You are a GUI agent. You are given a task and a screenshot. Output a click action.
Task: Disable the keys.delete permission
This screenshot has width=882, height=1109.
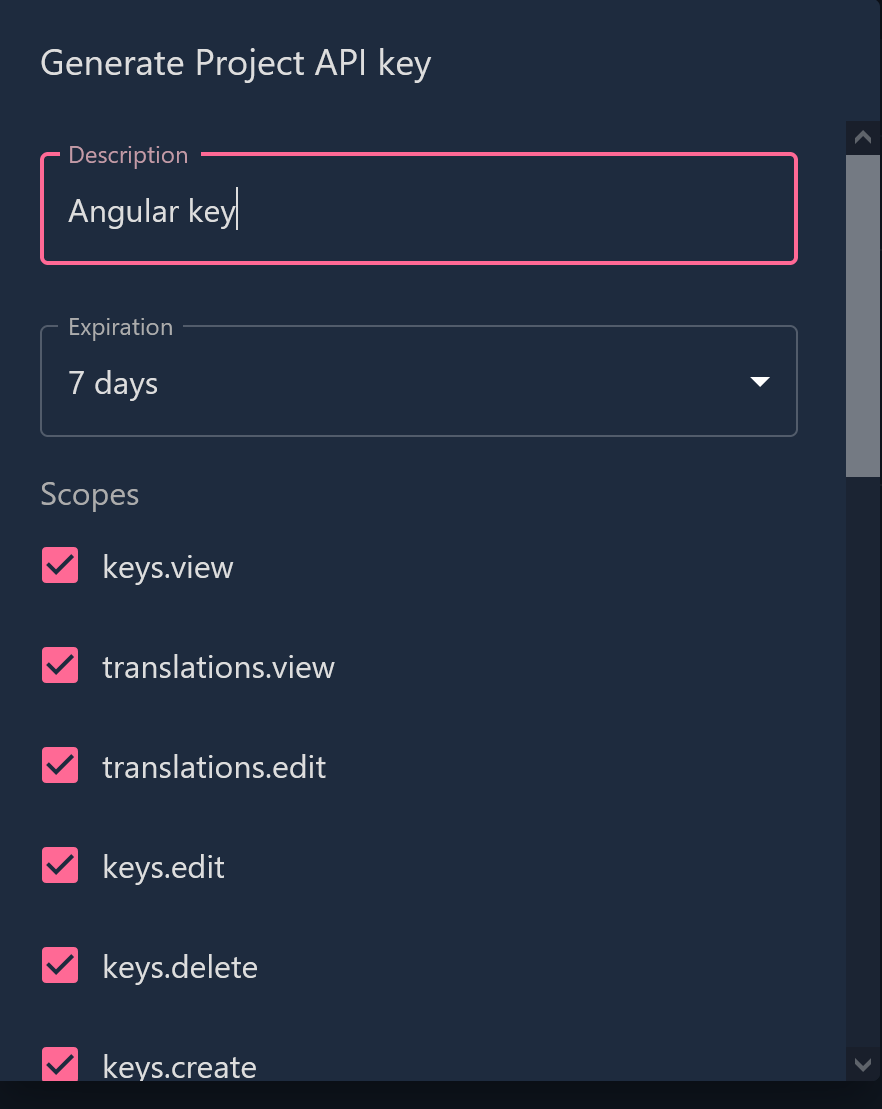coord(59,965)
